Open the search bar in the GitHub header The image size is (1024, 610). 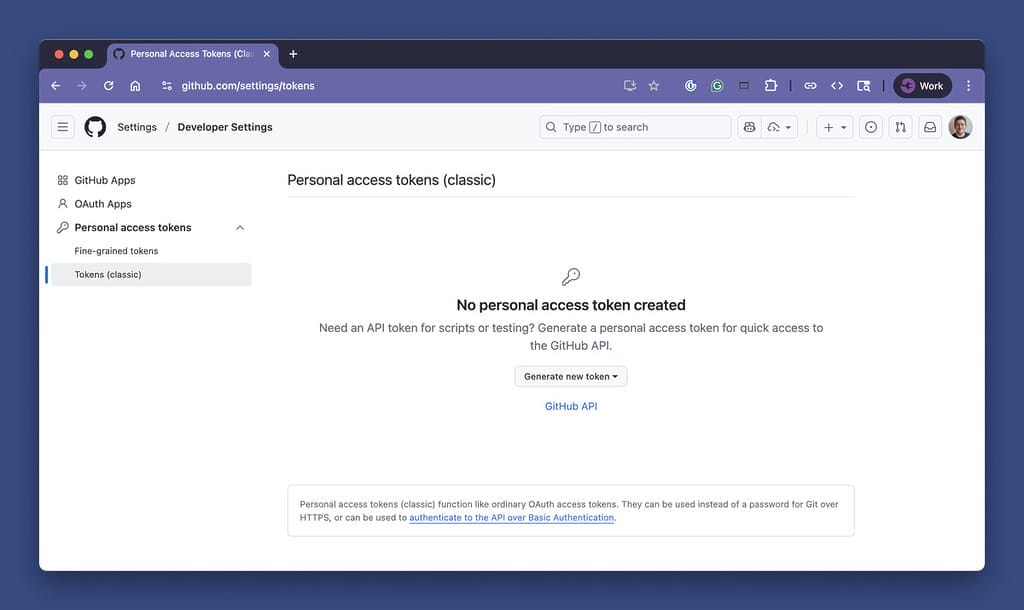[635, 127]
